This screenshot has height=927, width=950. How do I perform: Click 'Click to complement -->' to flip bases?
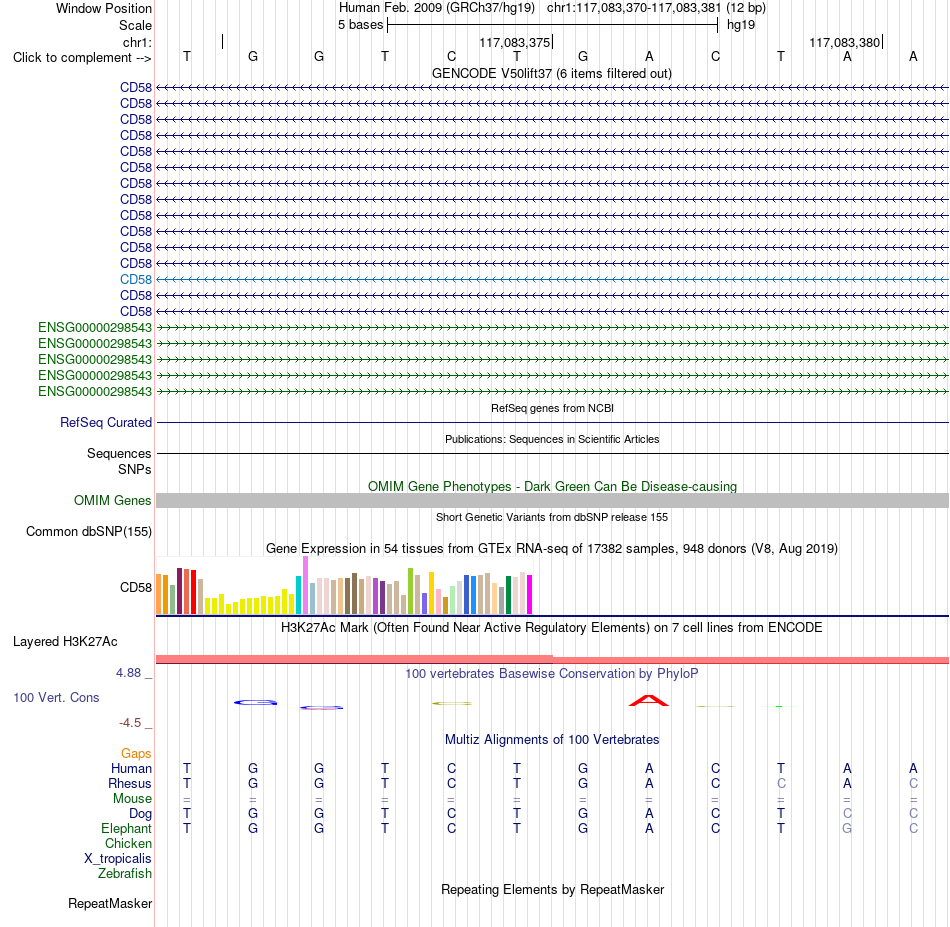(x=82, y=58)
